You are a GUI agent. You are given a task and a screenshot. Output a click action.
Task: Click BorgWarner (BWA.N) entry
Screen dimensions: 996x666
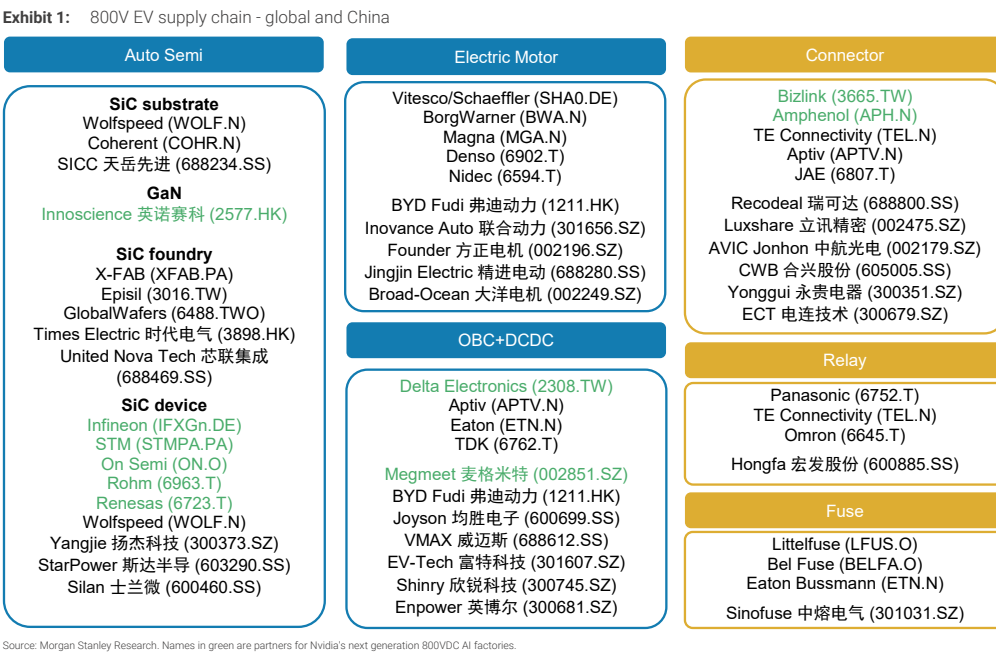click(505, 118)
